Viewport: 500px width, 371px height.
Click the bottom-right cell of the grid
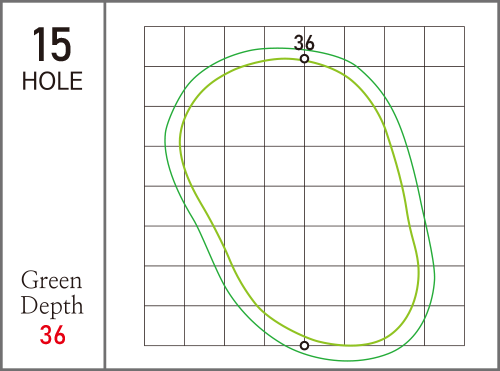[x=444, y=325]
